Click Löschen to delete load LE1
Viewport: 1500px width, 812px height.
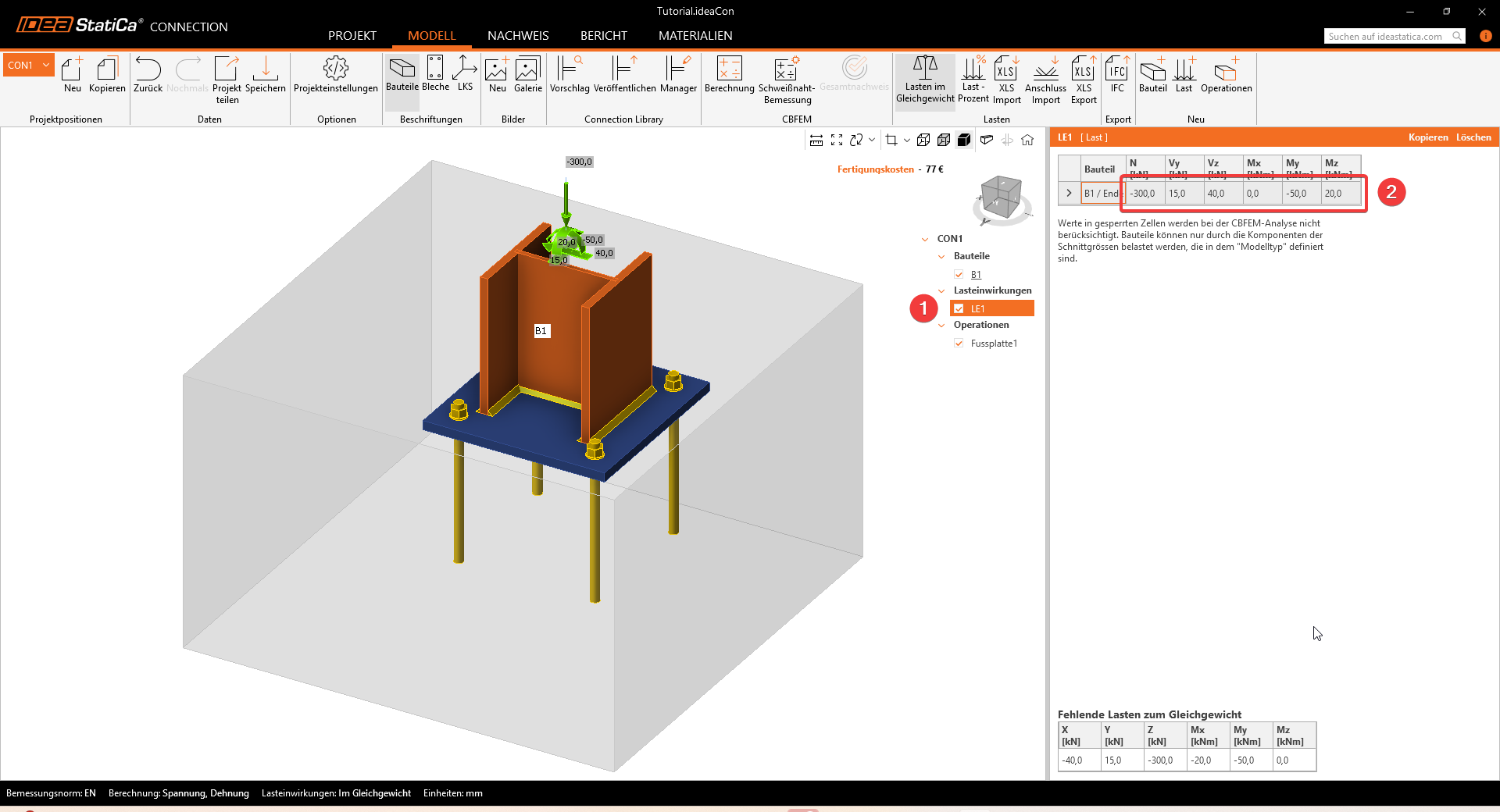(x=1473, y=137)
